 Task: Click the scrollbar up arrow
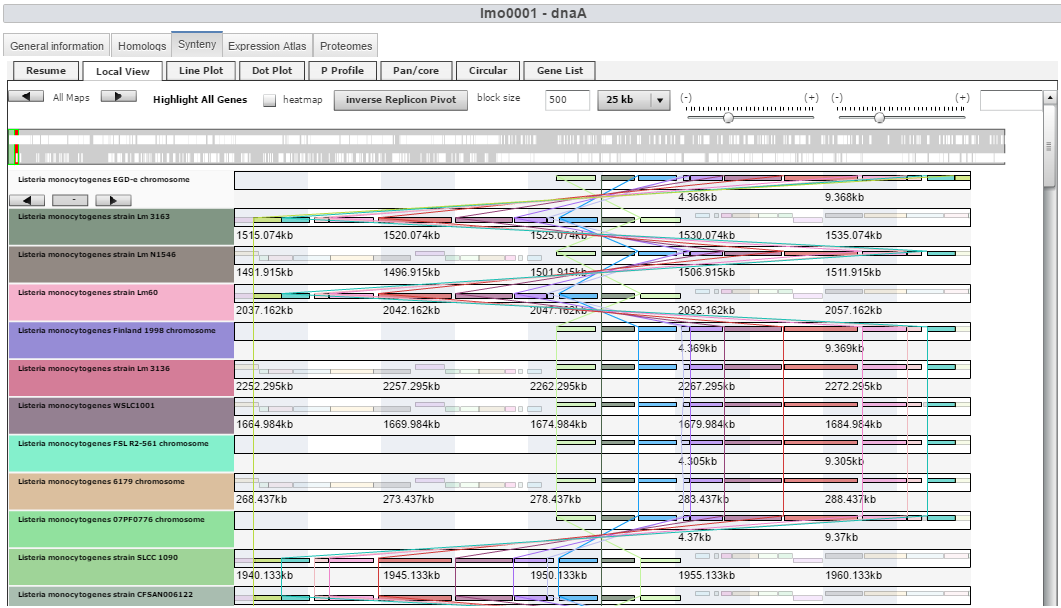[x=1049, y=98]
